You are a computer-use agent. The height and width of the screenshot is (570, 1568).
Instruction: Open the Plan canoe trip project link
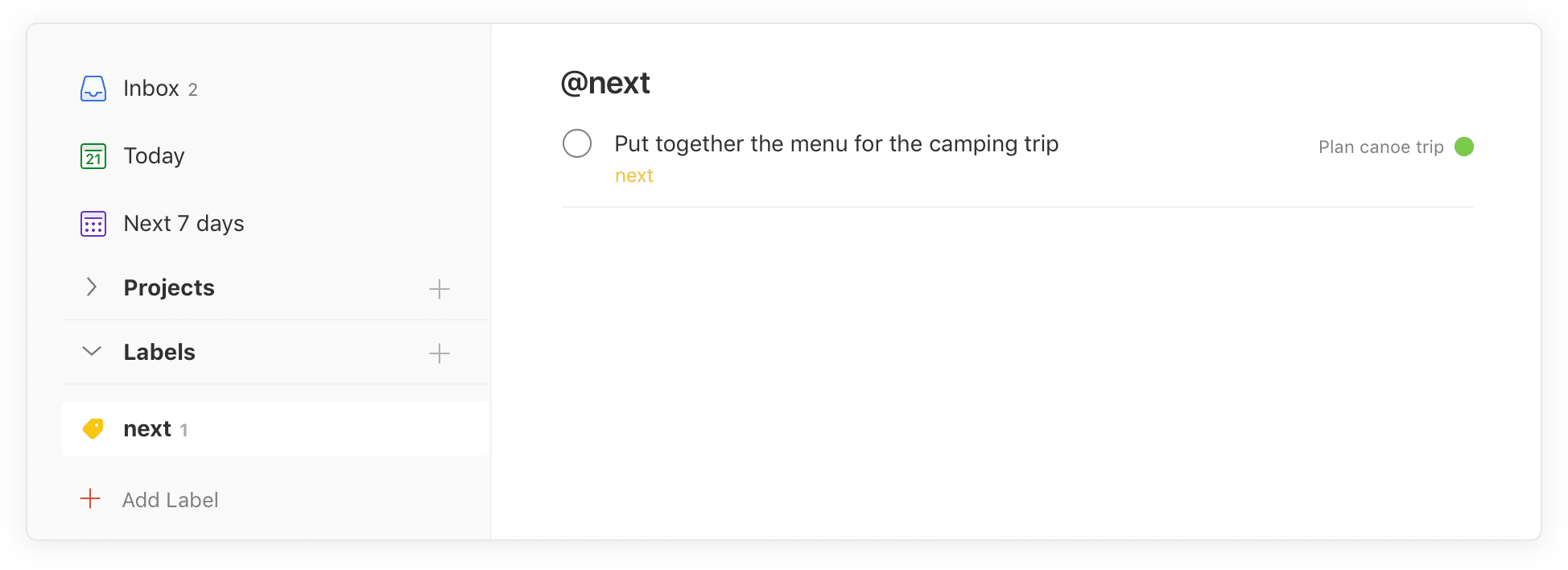[1380, 147]
